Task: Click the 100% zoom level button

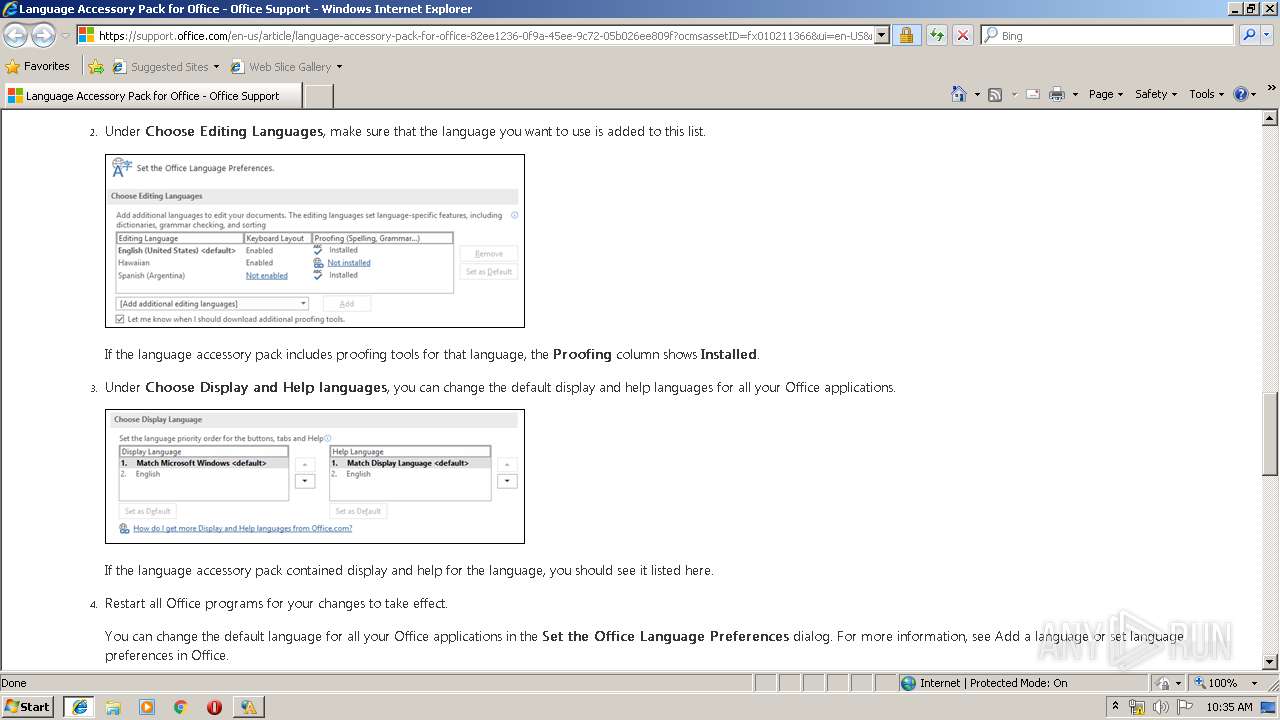Action: coord(1216,683)
